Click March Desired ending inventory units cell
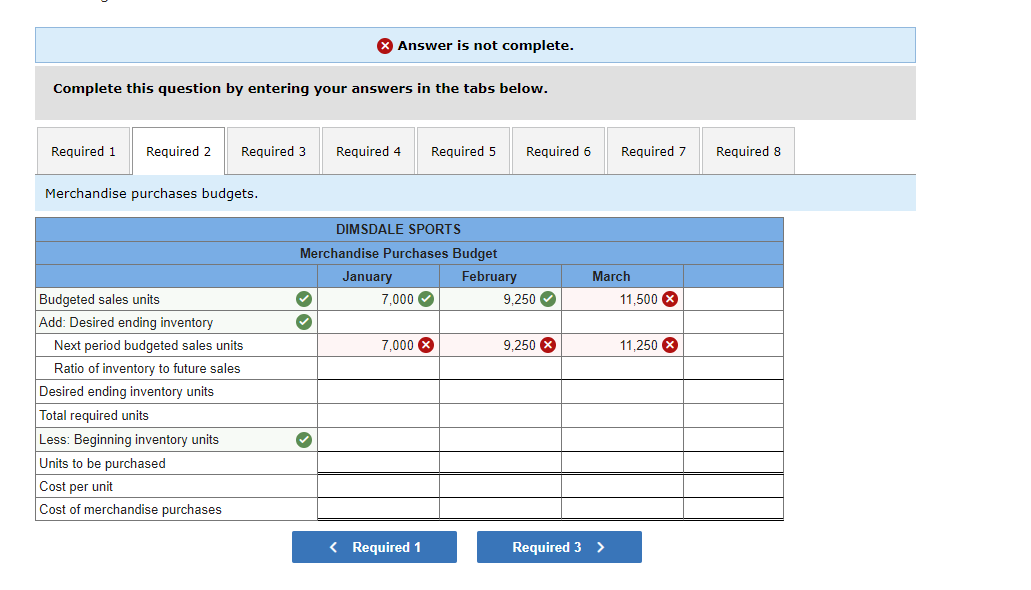 623,392
